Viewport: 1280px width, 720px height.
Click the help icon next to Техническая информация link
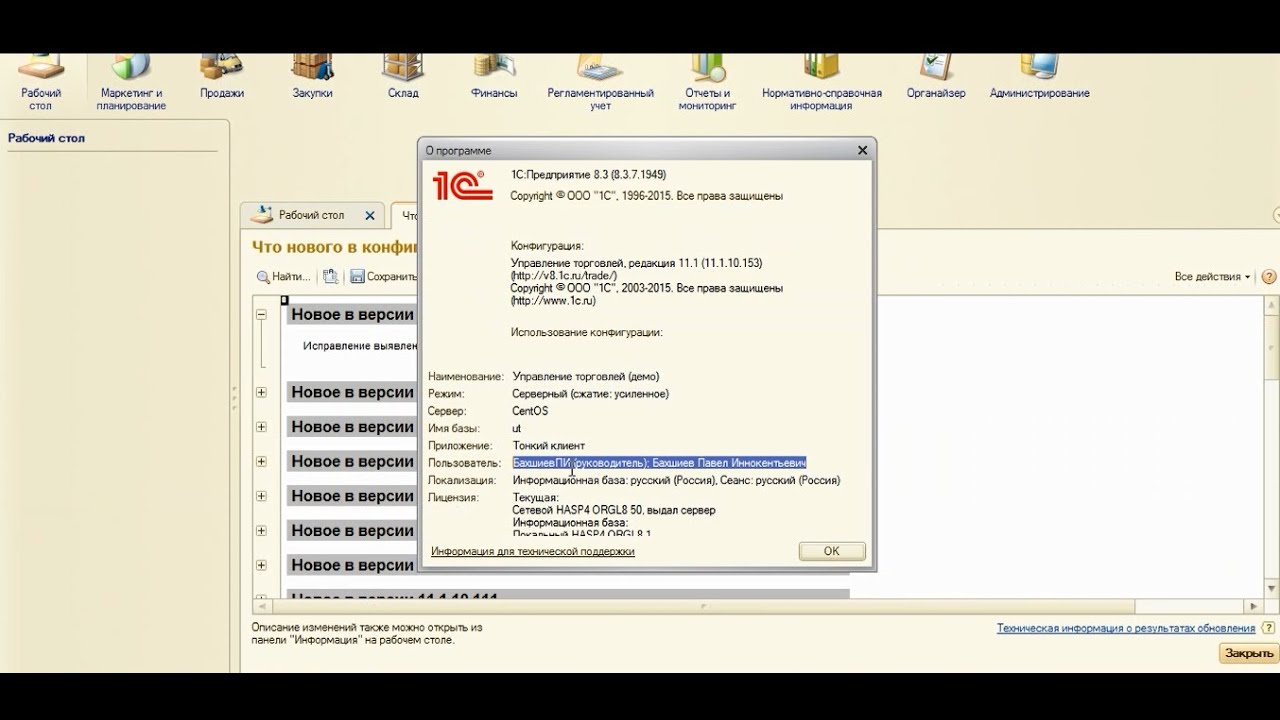tap(1268, 628)
